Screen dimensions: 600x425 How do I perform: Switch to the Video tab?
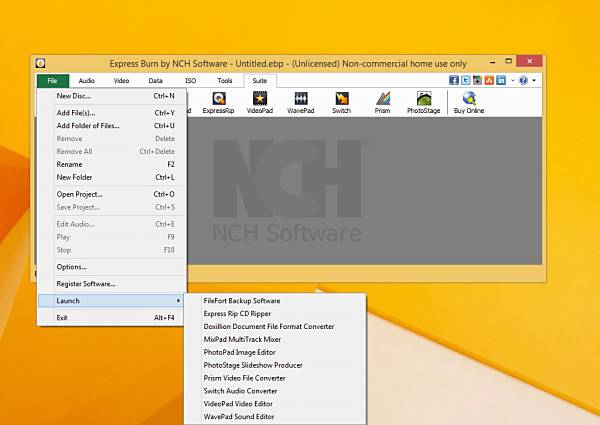[121, 81]
